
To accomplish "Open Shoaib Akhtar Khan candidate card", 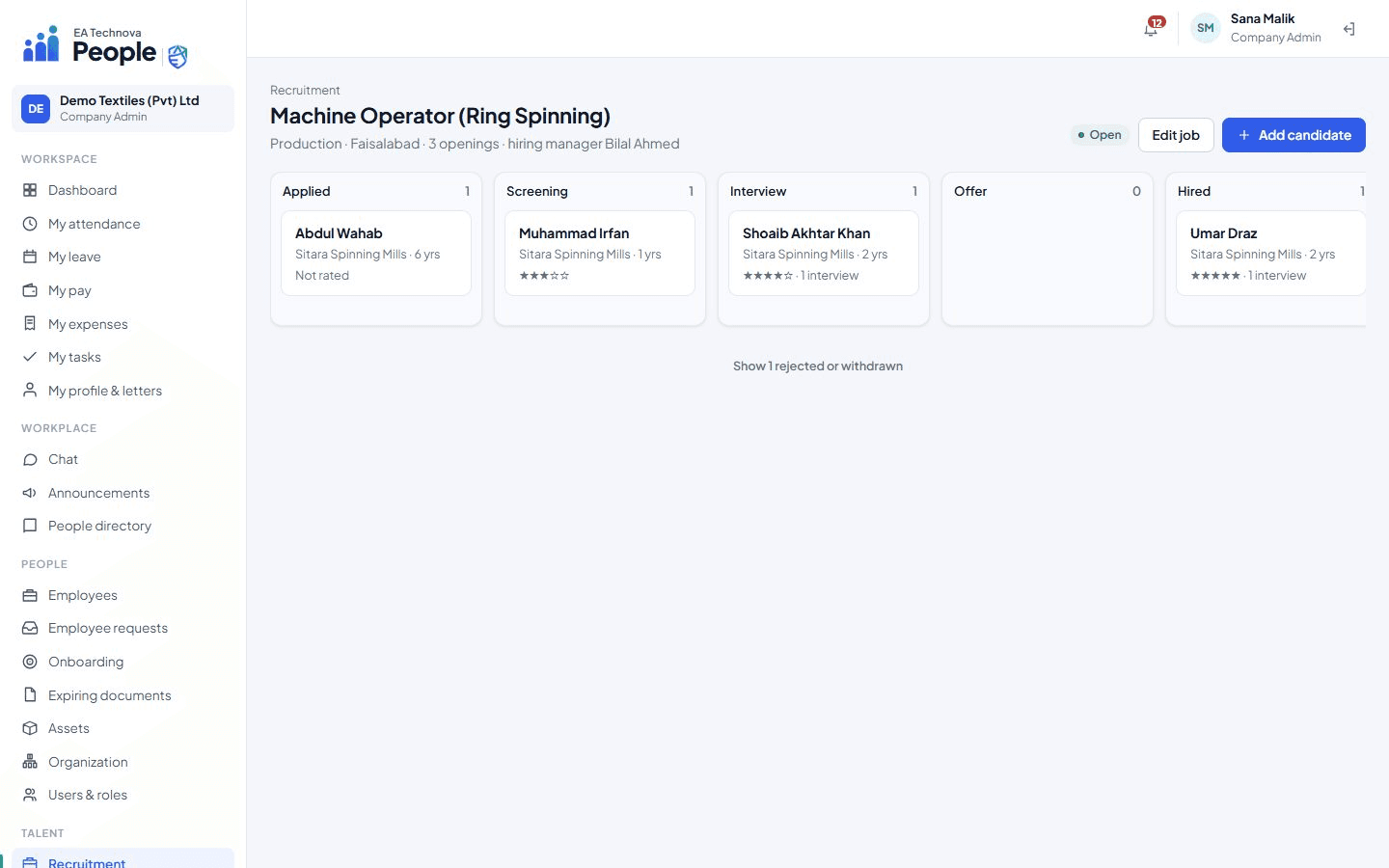I will pos(824,254).
